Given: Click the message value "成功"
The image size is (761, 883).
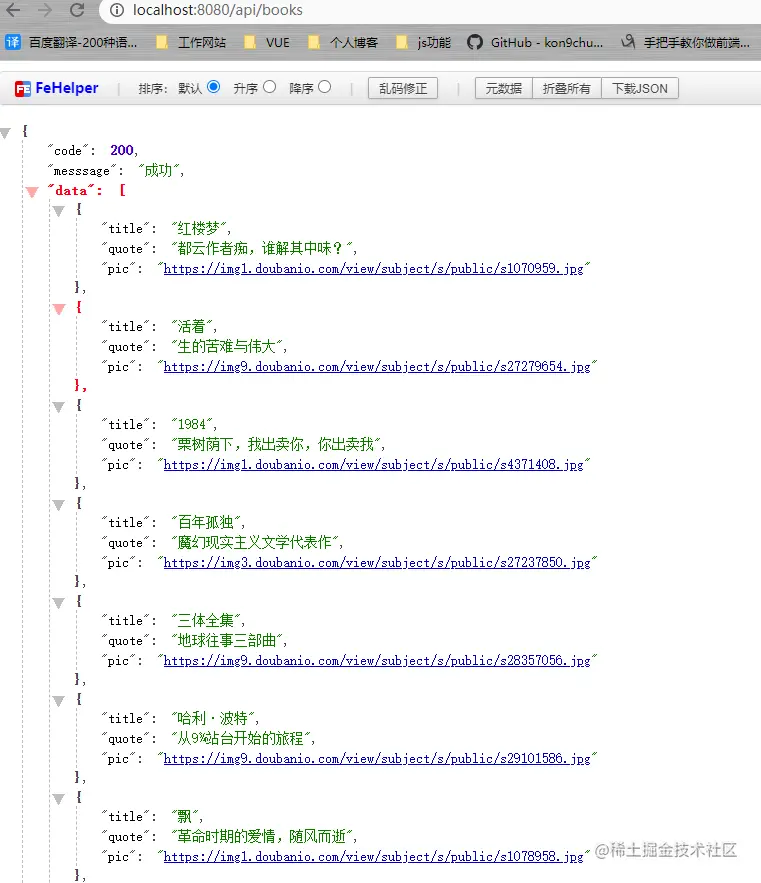Looking at the screenshot, I should [159, 170].
